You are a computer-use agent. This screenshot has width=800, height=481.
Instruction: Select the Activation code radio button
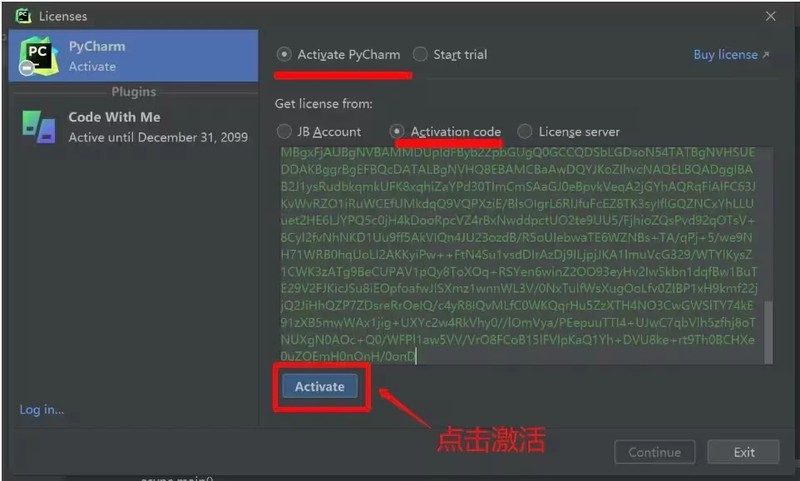(397, 132)
